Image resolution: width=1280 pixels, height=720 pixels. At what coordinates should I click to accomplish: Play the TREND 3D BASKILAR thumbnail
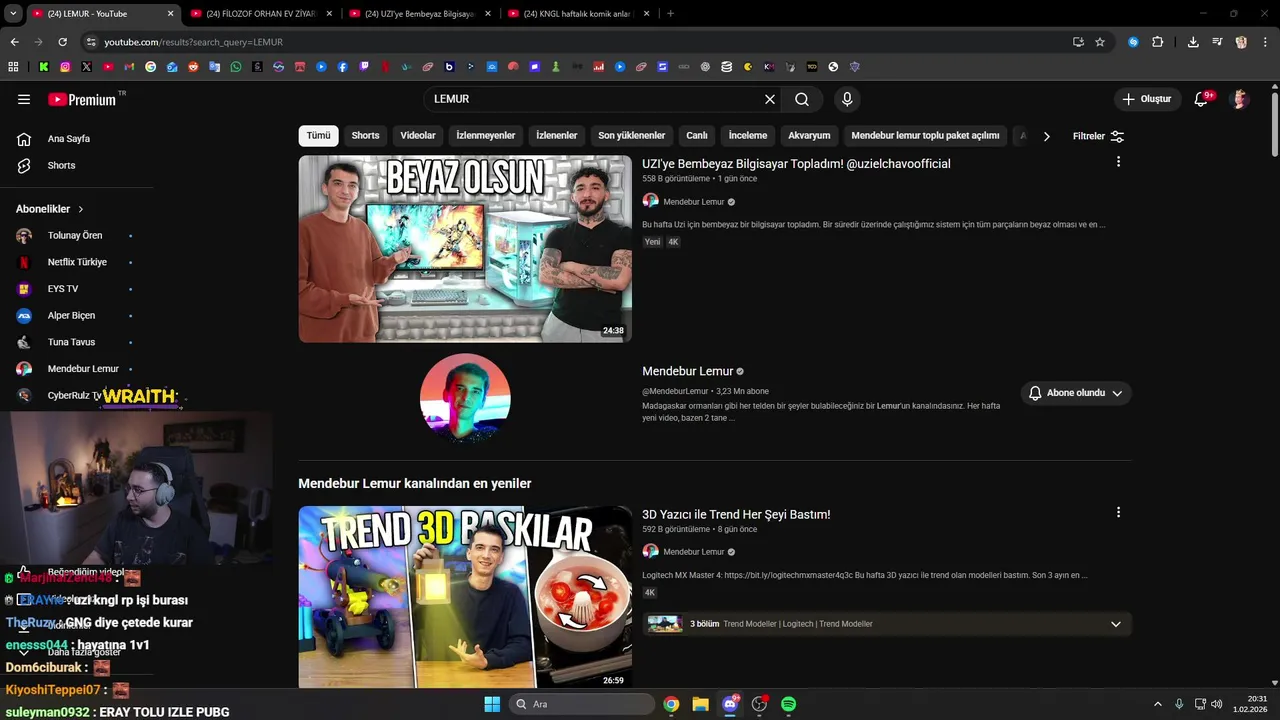tap(465, 597)
